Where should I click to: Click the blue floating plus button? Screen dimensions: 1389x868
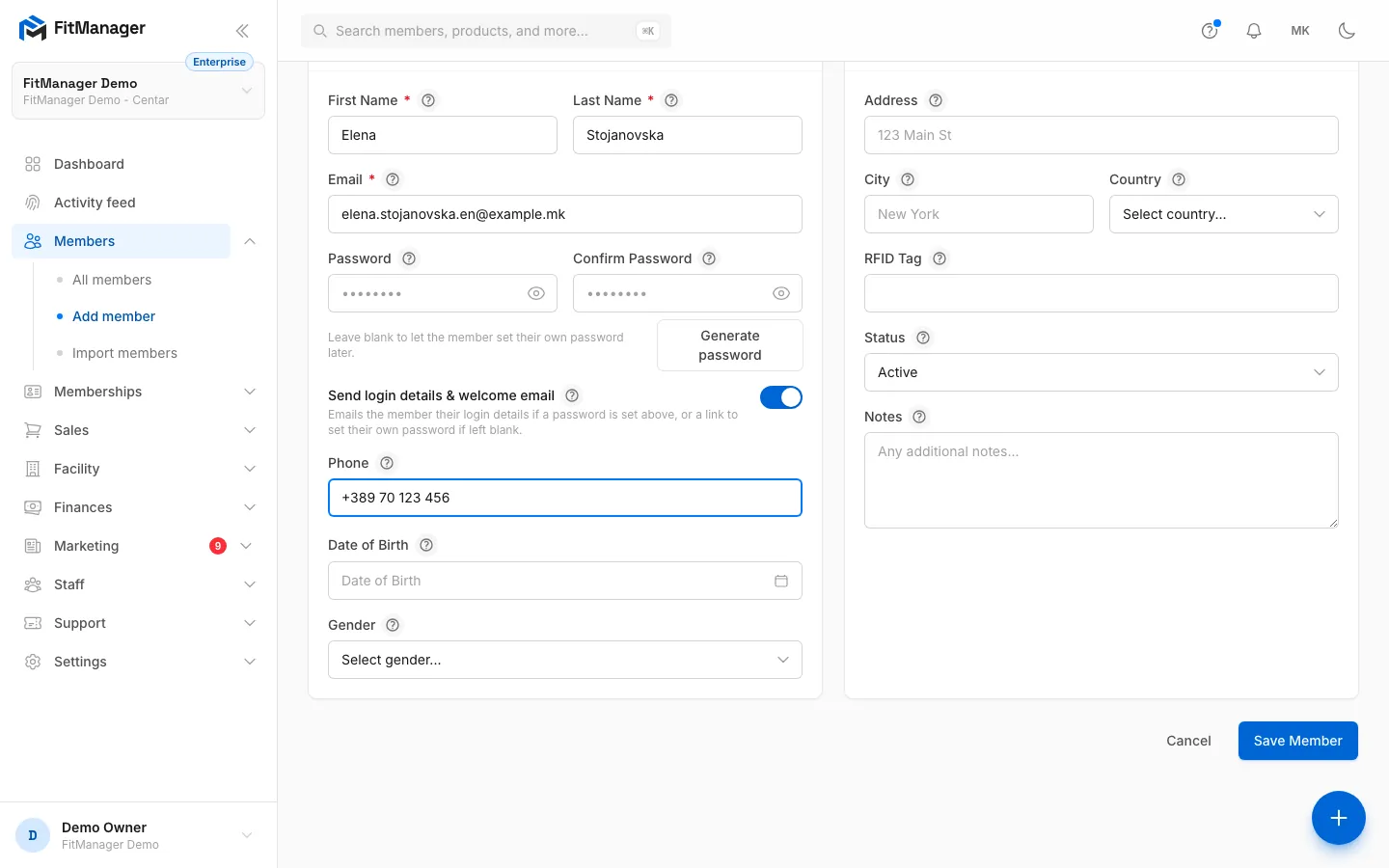coord(1339,818)
